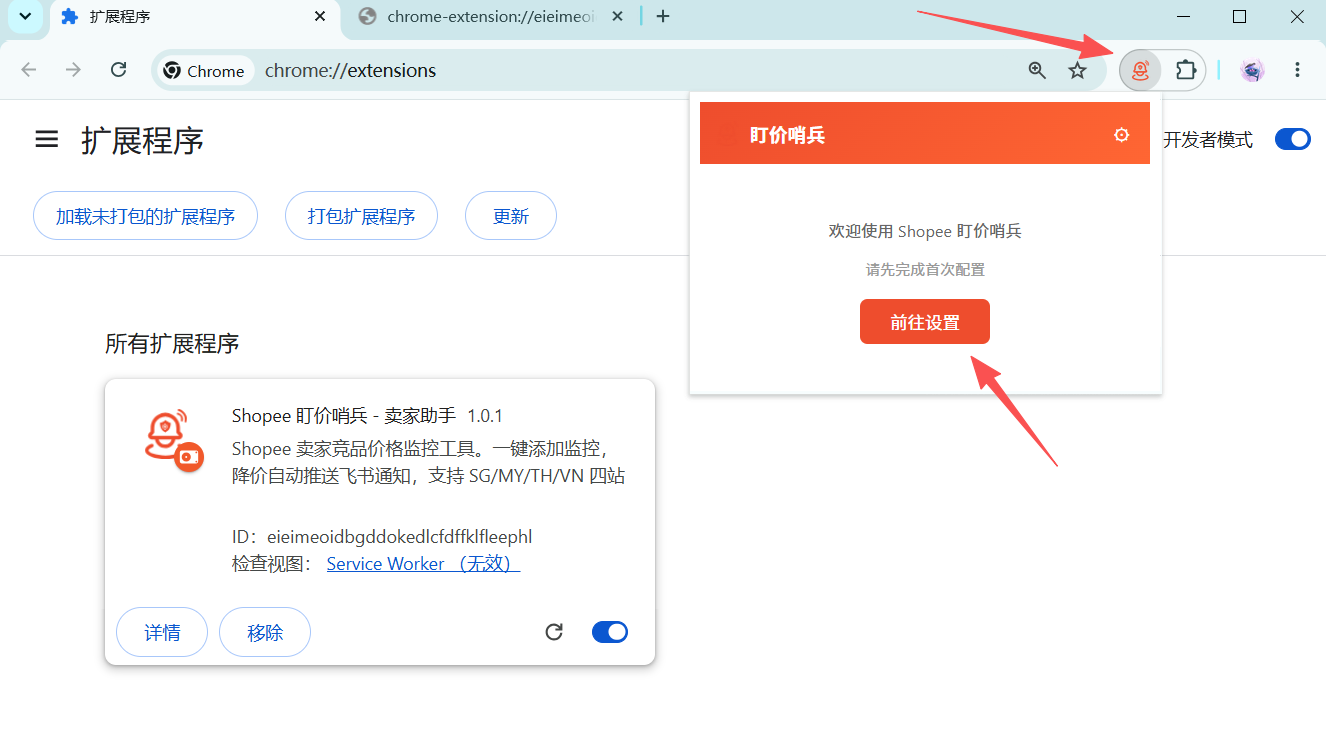Go back to previous page
1326x751 pixels.
[x=29, y=70]
